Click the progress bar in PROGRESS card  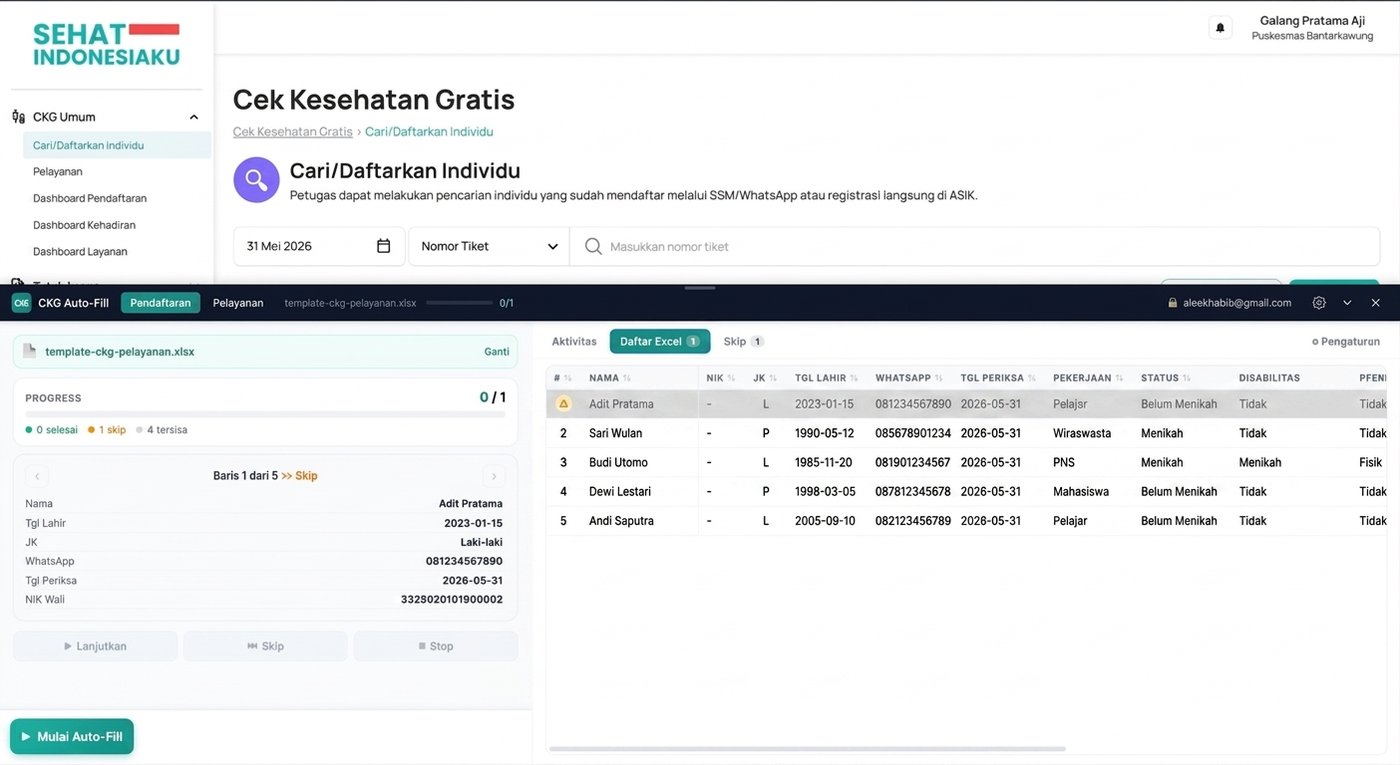265,414
